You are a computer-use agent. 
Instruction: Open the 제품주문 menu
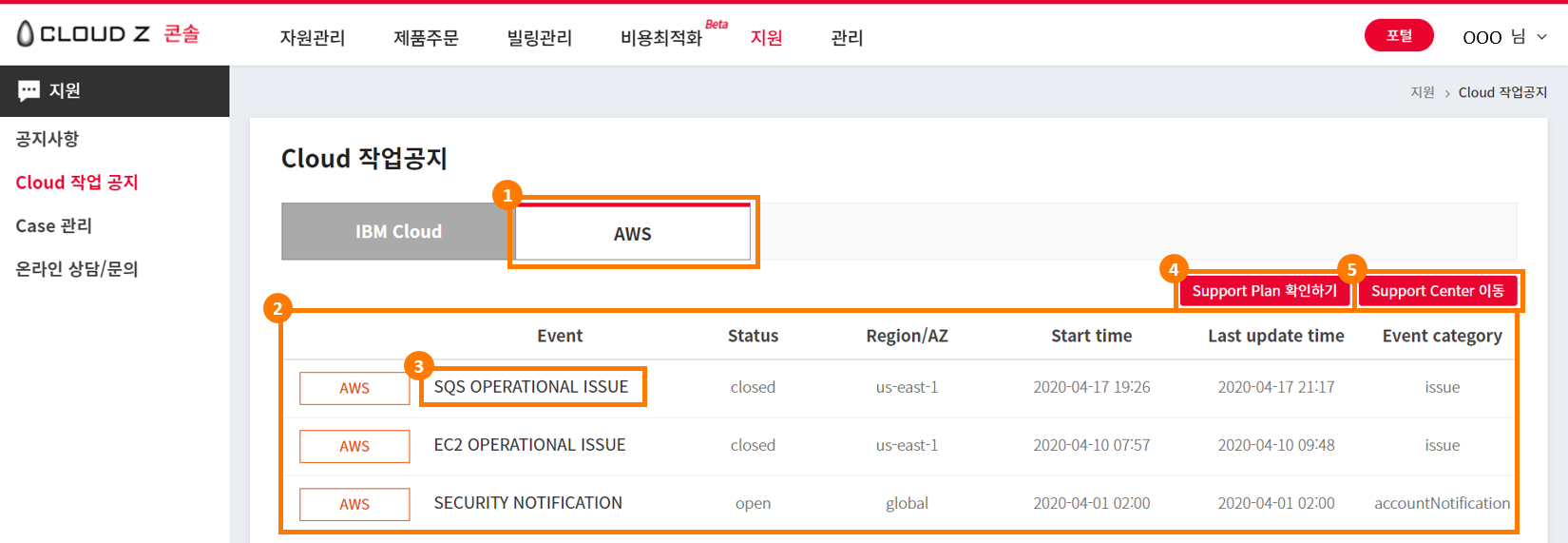pyautogui.click(x=426, y=38)
